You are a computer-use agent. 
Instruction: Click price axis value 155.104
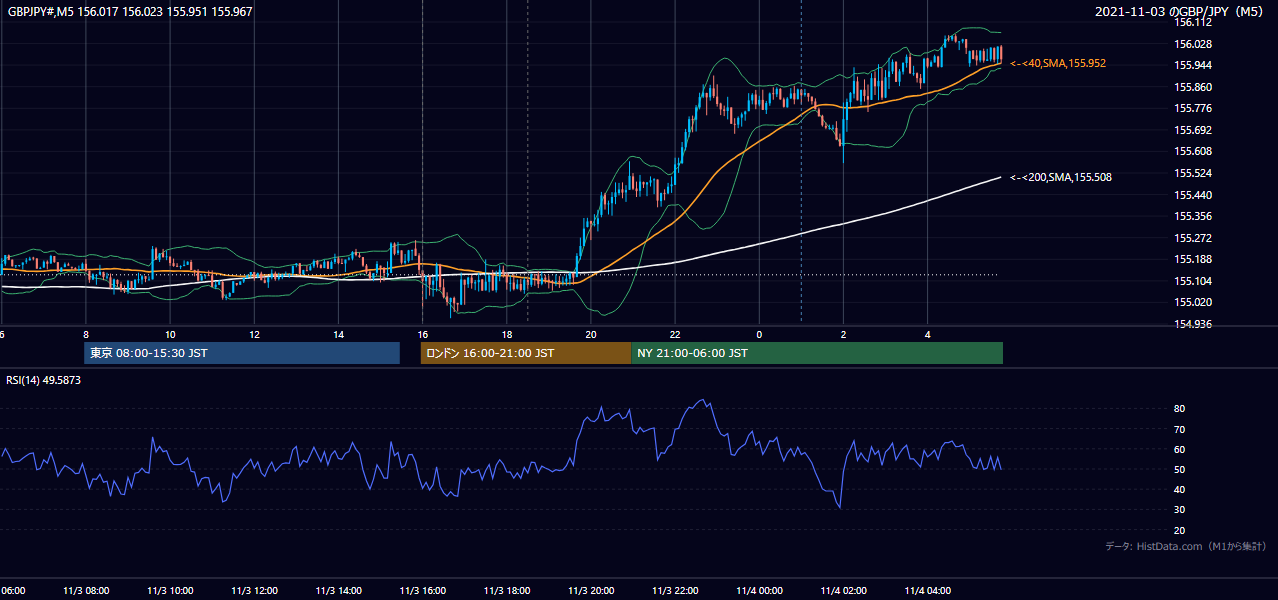click(1193, 281)
